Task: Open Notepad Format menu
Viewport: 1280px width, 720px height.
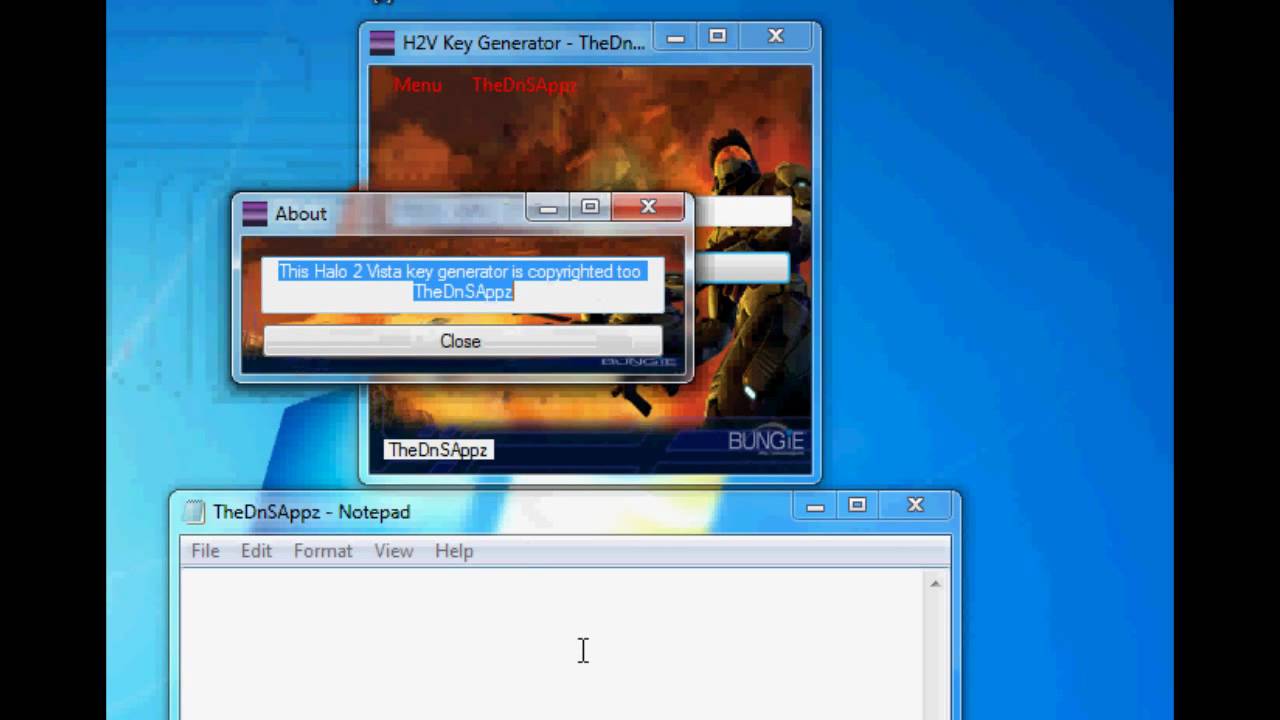Action: click(323, 551)
